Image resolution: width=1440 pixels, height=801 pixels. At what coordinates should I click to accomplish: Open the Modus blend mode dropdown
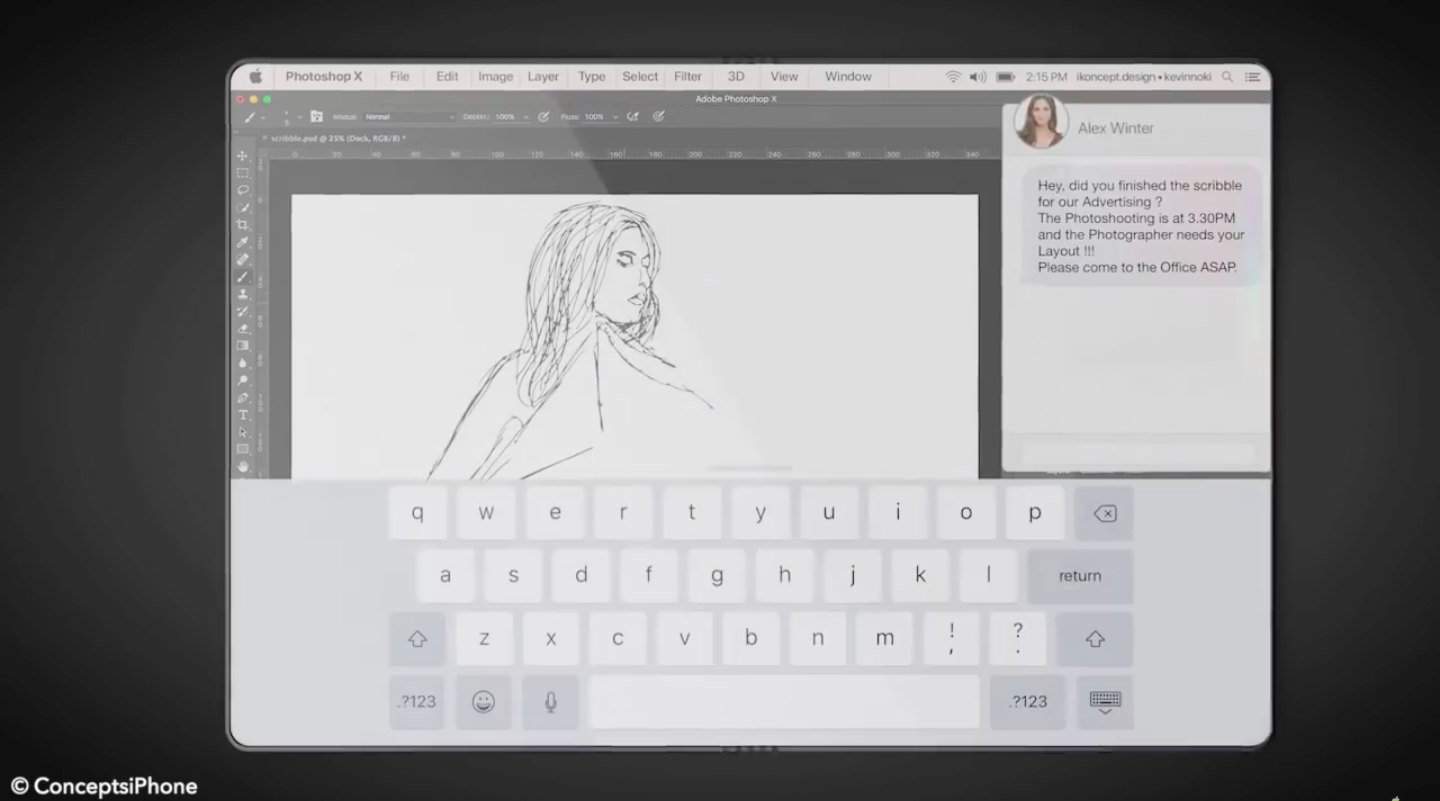[409, 117]
